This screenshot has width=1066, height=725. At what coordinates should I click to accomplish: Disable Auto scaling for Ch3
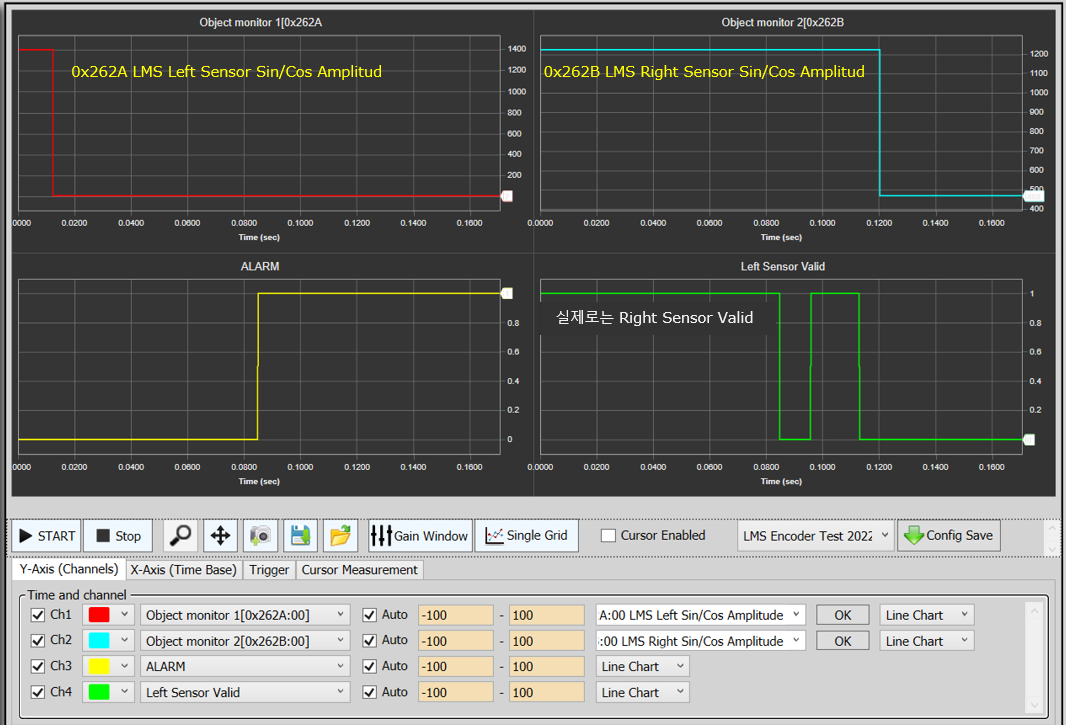[369, 666]
